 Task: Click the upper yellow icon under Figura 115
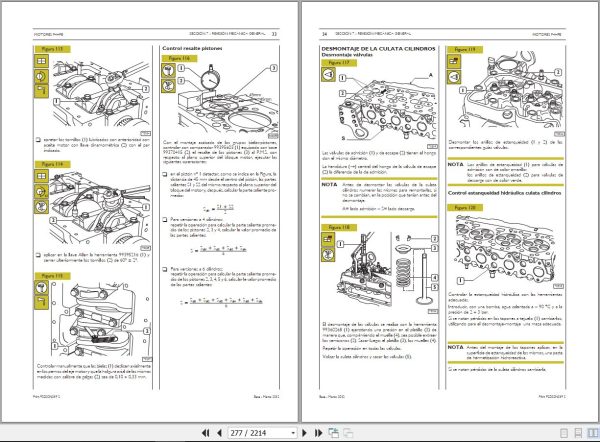coord(41,287)
